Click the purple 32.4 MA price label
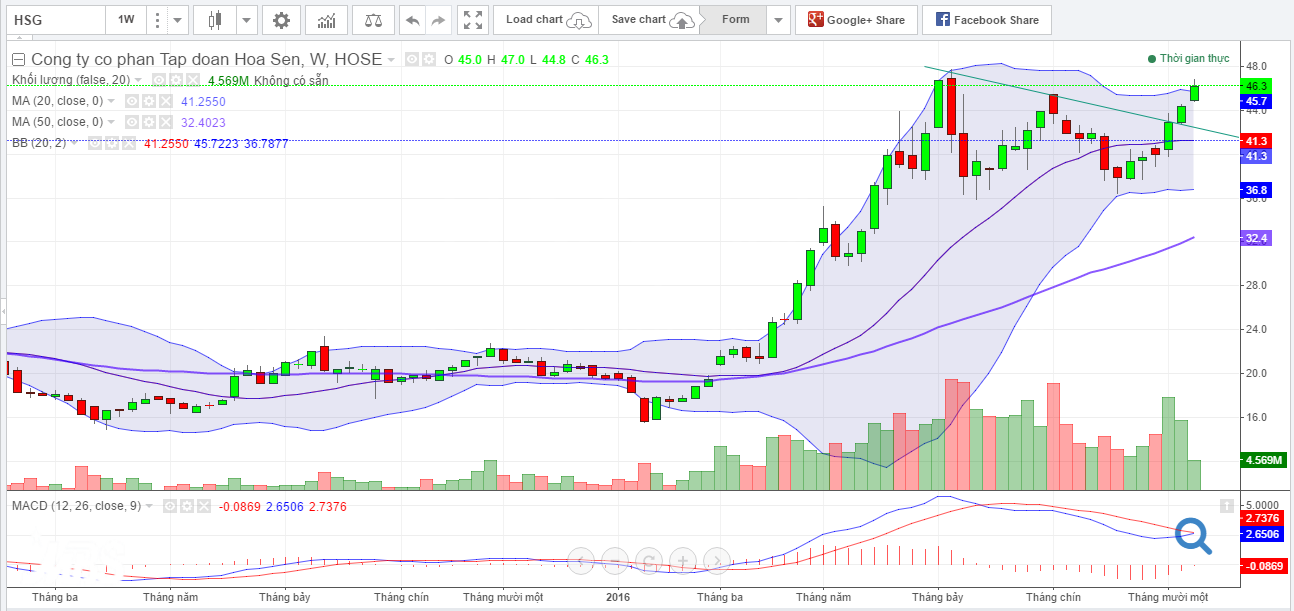 point(1256,238)
